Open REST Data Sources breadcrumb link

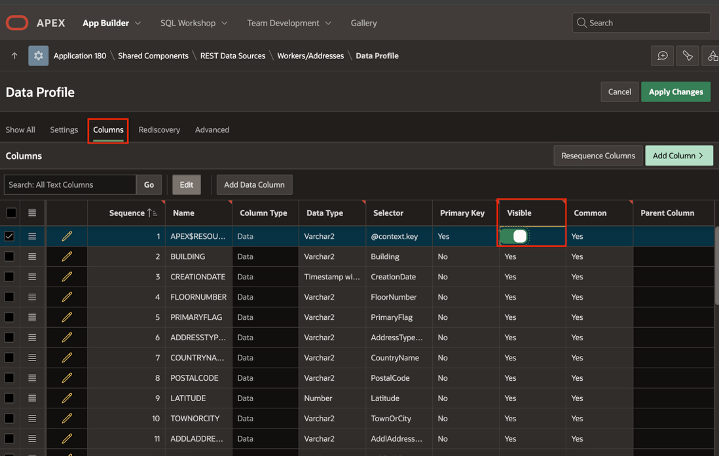tap(231, 56)
